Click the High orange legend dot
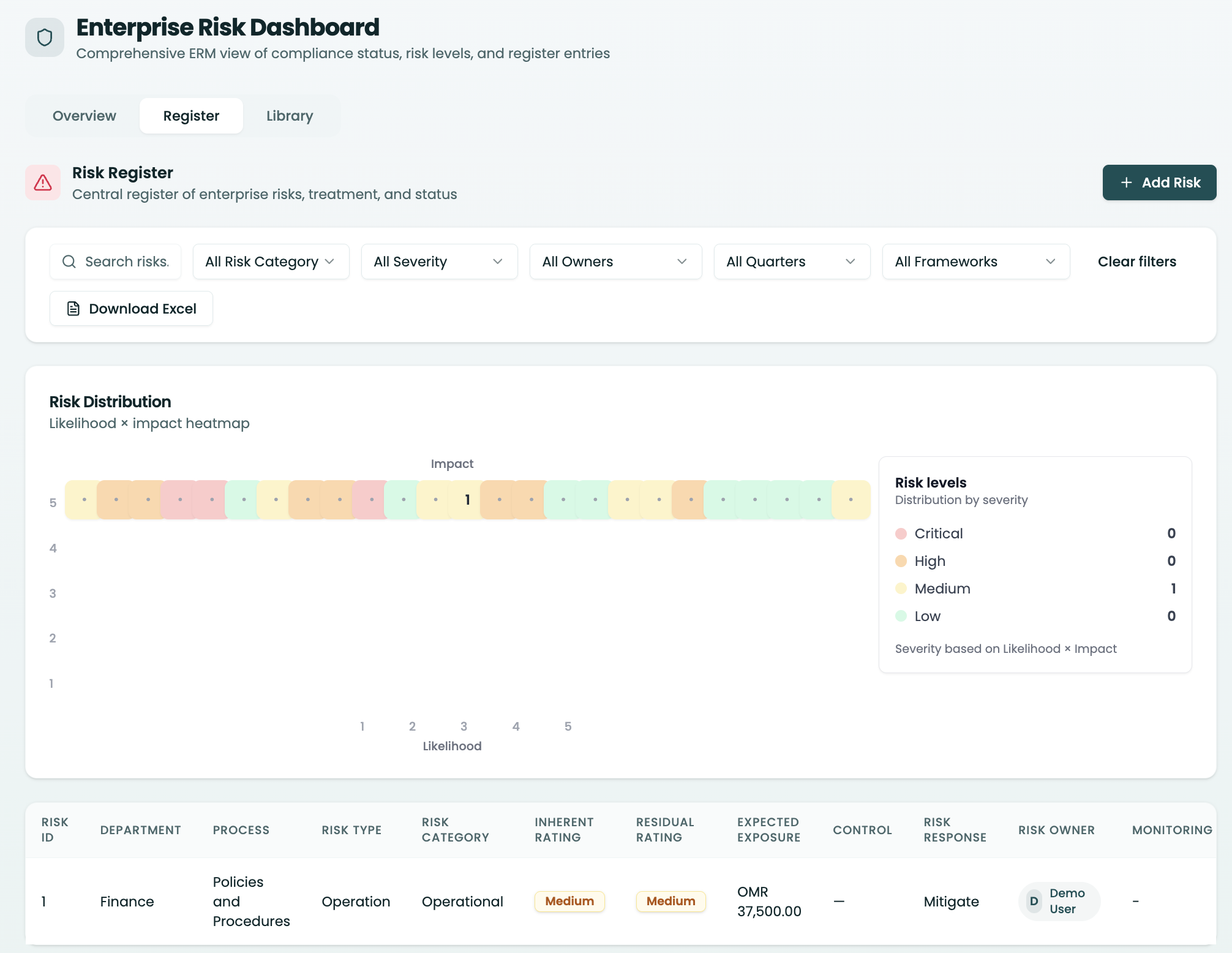Viewport: 1232px width, 953px height. click(901, 561)
